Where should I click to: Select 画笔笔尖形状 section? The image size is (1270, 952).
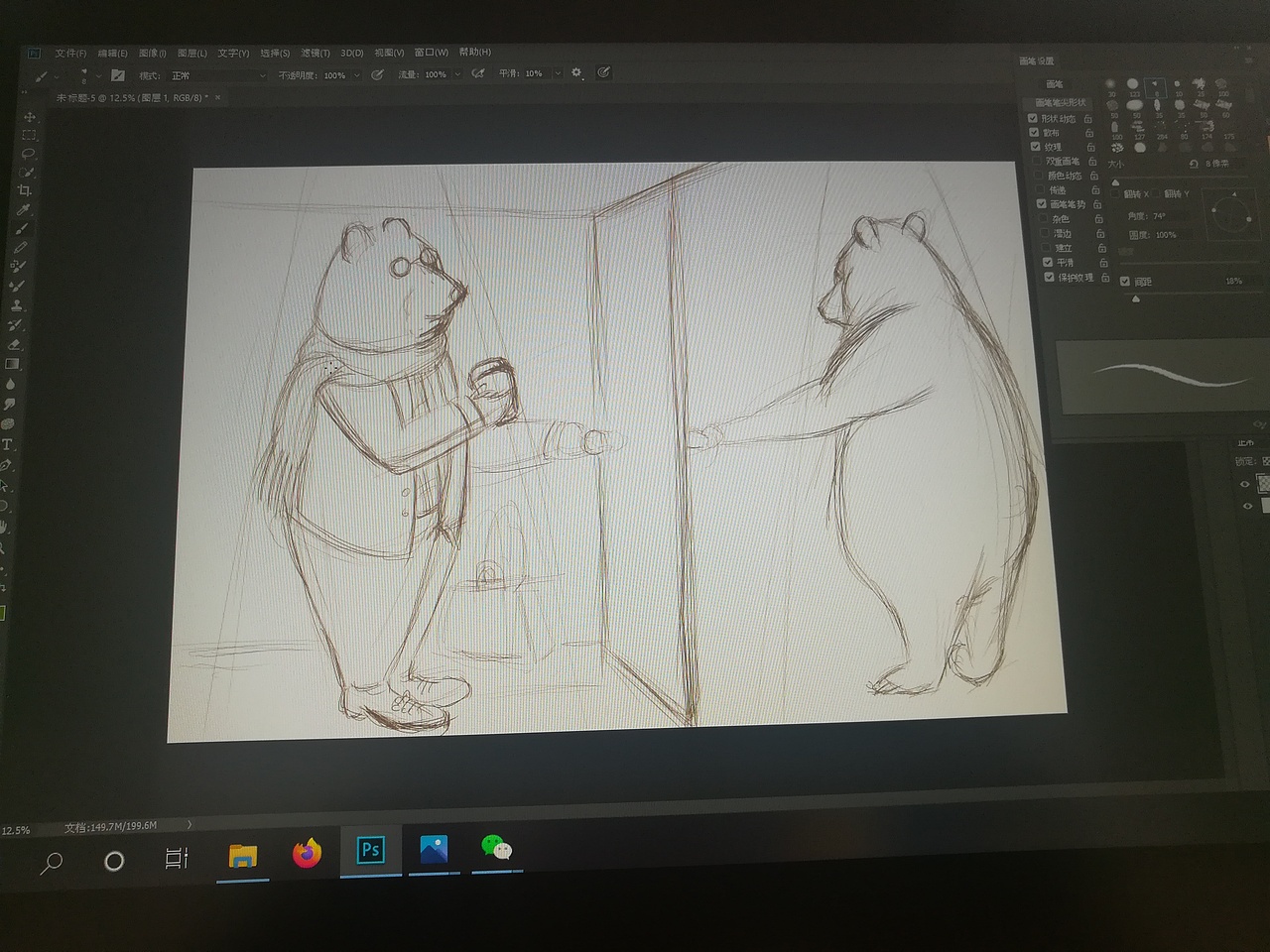click(1061, 102)
